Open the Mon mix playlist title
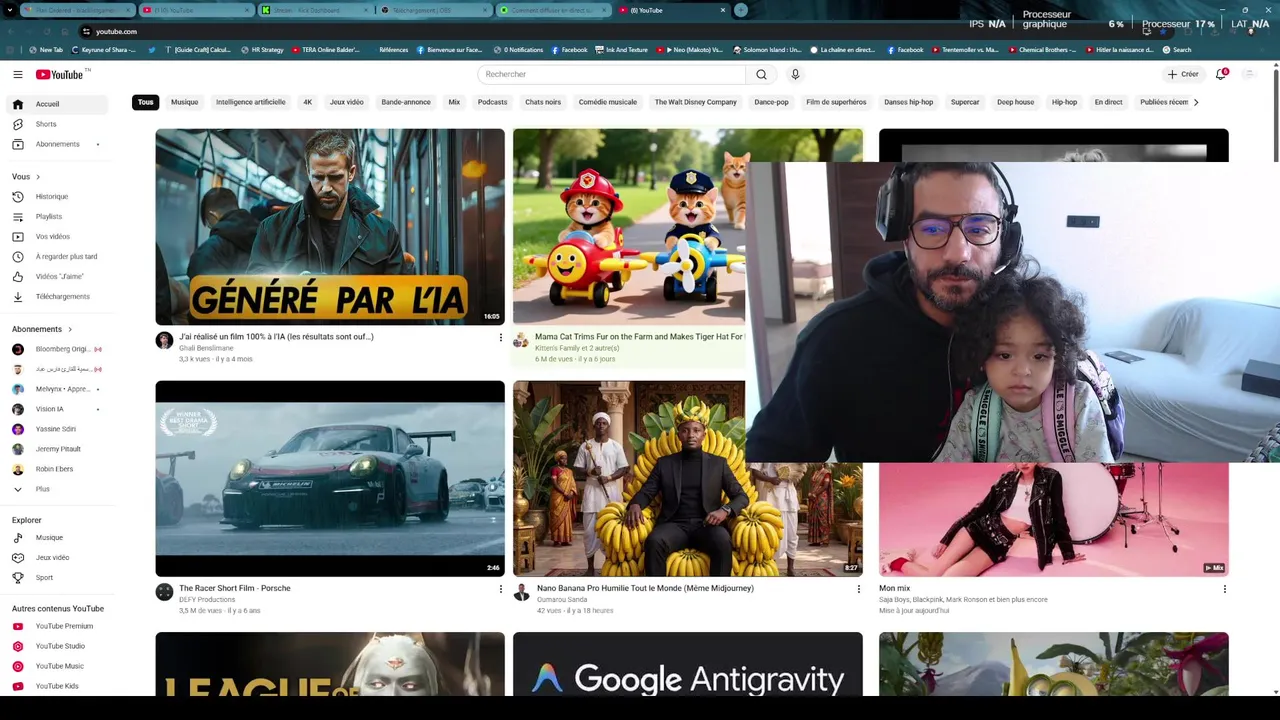Image resolution: width=1280 pixels, height=720 pixels. (894, 588)
